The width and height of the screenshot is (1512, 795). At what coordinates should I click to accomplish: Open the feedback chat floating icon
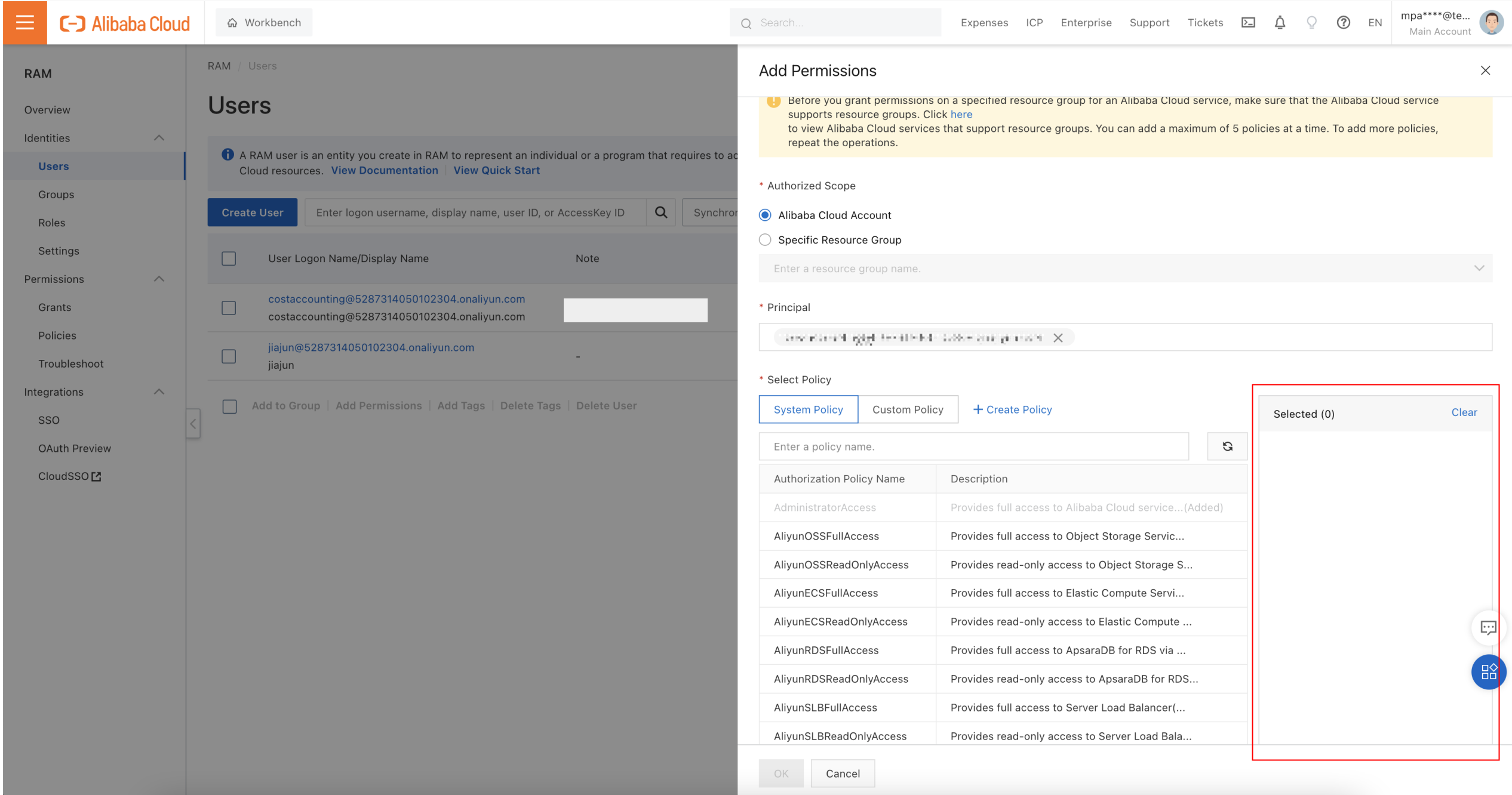[x=1488, y=627]
